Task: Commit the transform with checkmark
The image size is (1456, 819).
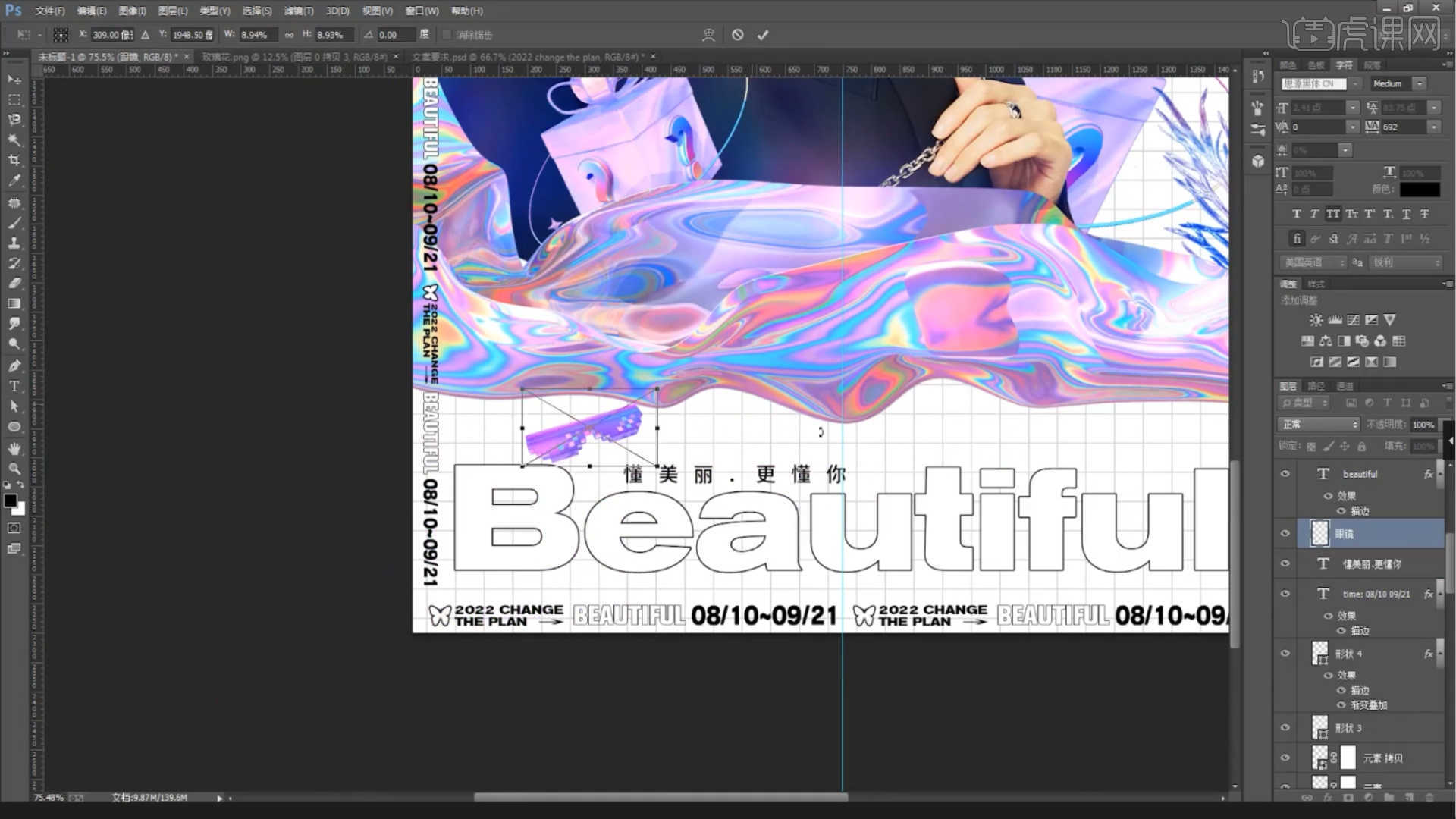Action: point(763,35)
